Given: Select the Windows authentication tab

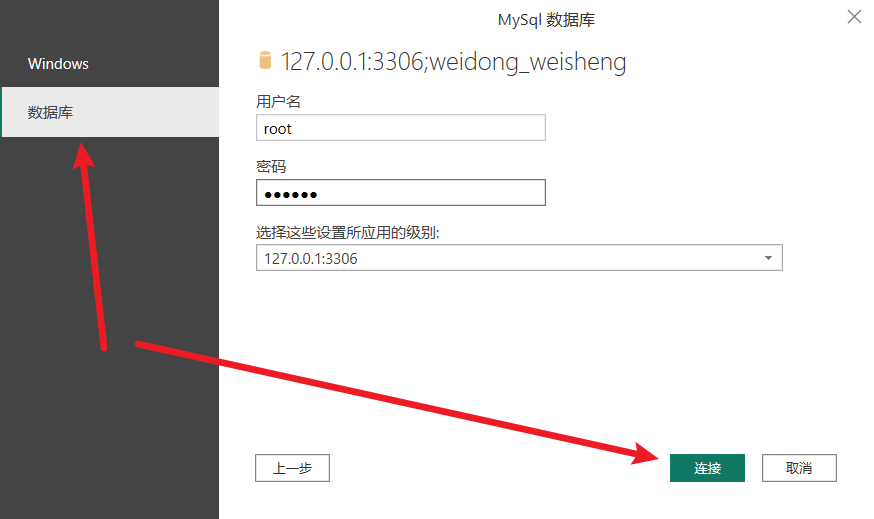Looking at the screenshot, I should point(109,64).
